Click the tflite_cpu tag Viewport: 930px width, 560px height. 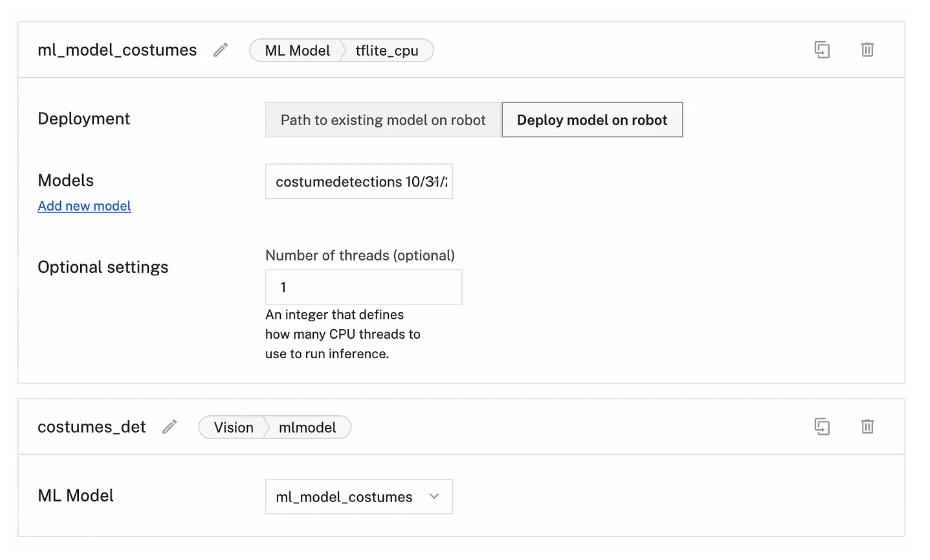click(x=388, y=50)
